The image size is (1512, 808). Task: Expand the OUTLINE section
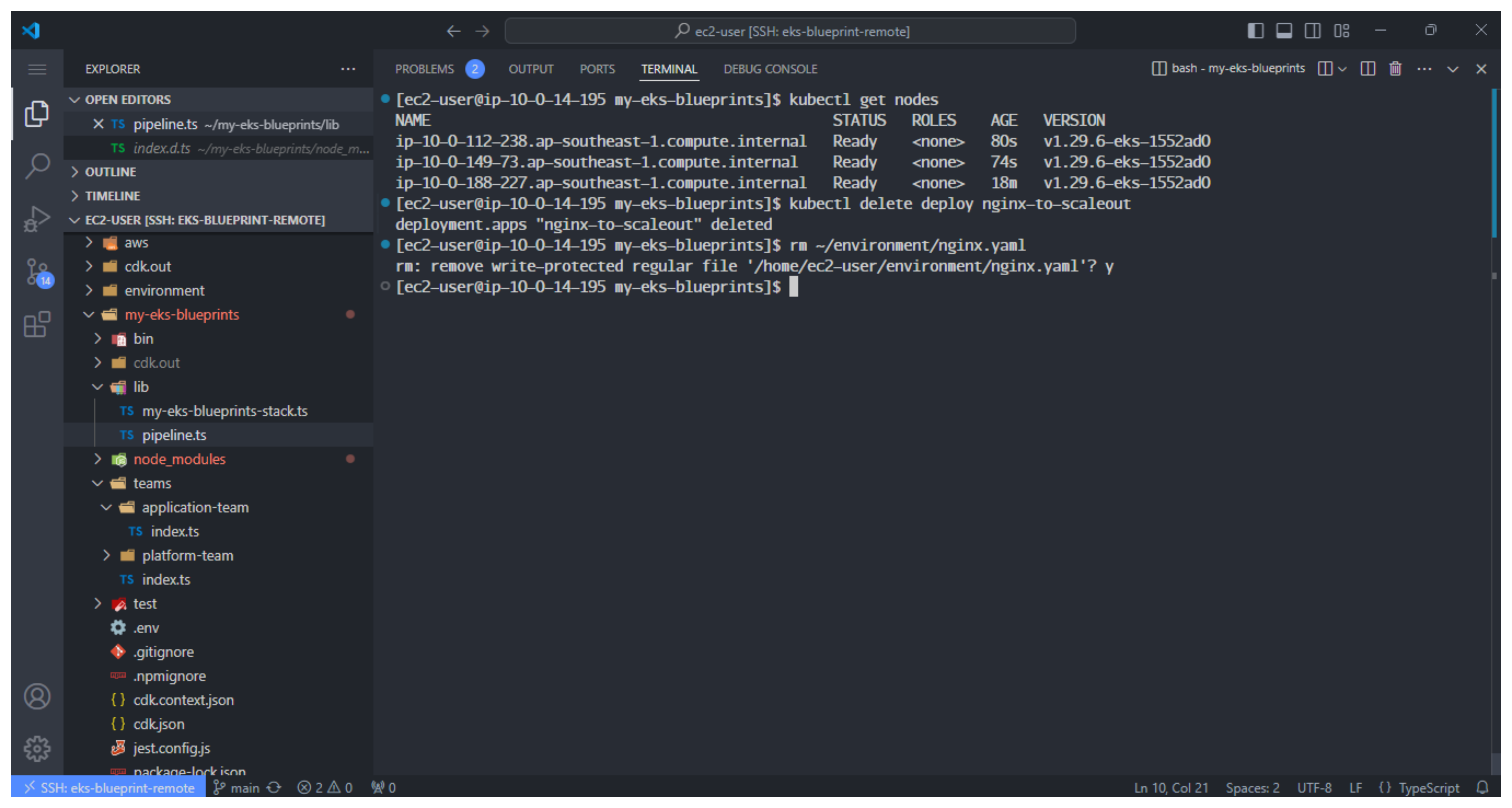tap(110, 172)
